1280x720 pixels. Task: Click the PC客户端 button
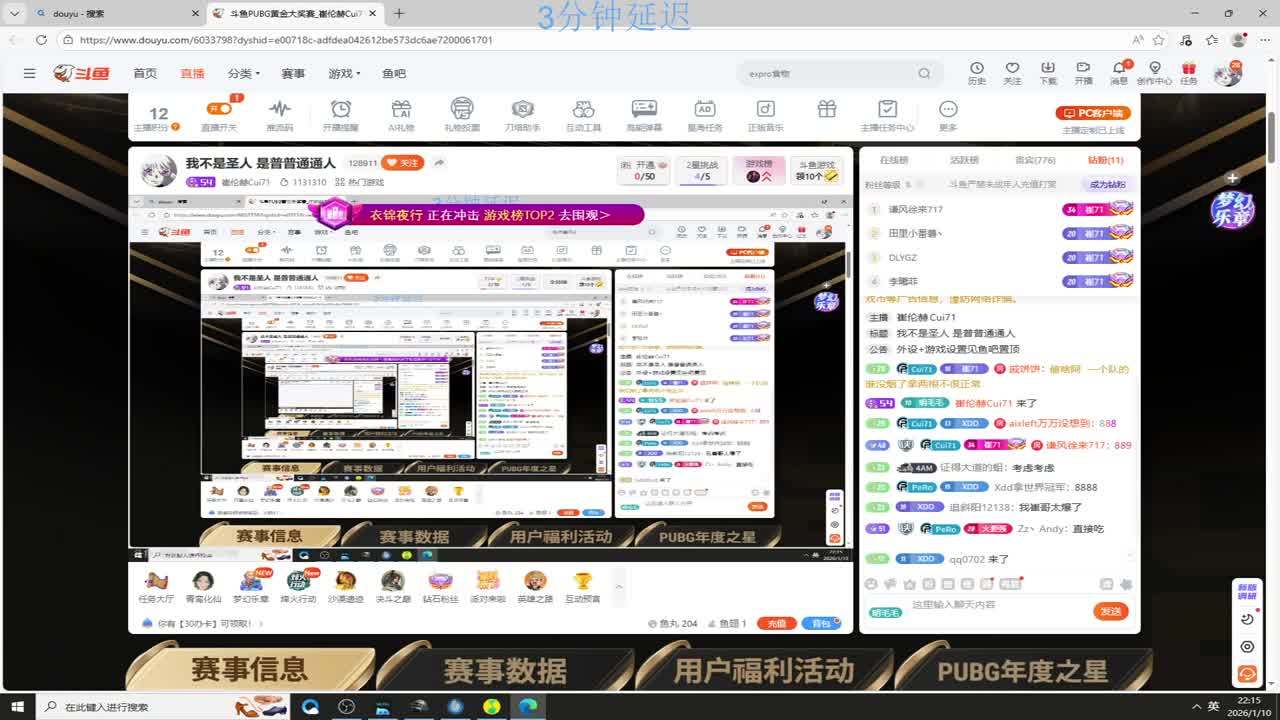(1093, 113)
